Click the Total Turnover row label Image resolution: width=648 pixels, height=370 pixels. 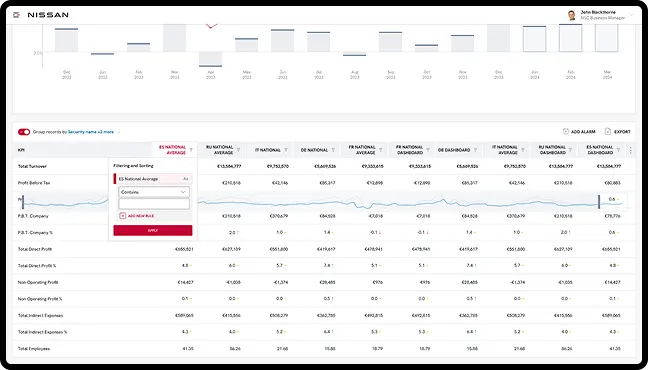coord(32,166)
